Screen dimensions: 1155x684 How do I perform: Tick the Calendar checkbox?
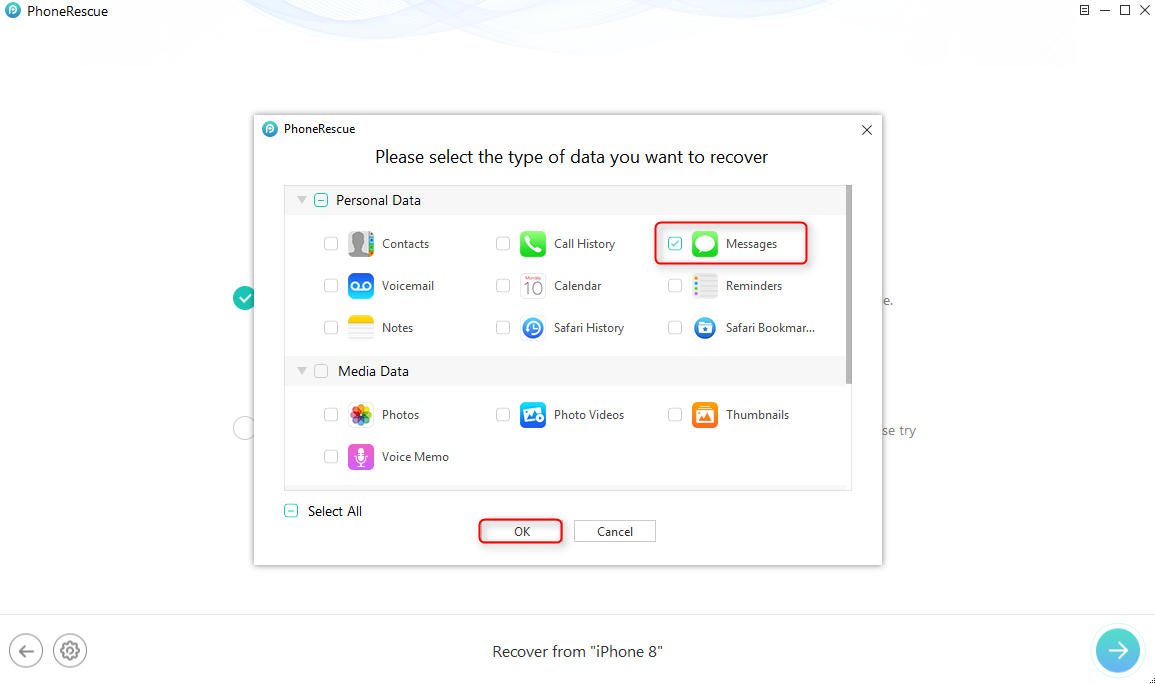(x=502, y=286)
